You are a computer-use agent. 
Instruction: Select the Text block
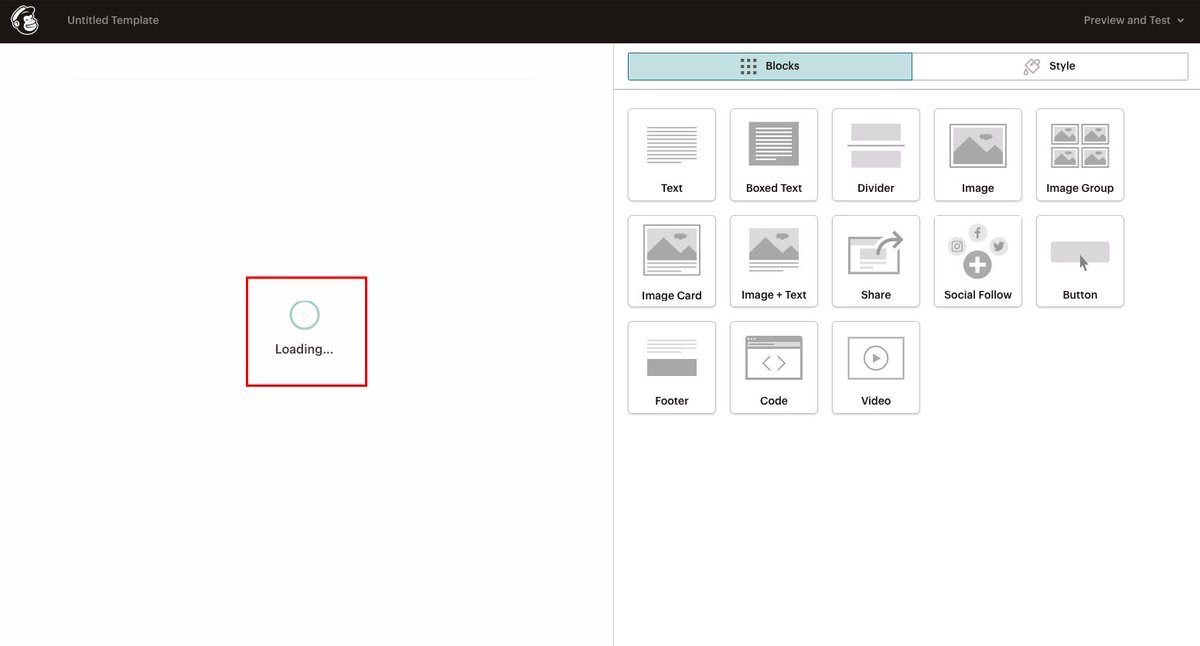[x=672, y=154]
